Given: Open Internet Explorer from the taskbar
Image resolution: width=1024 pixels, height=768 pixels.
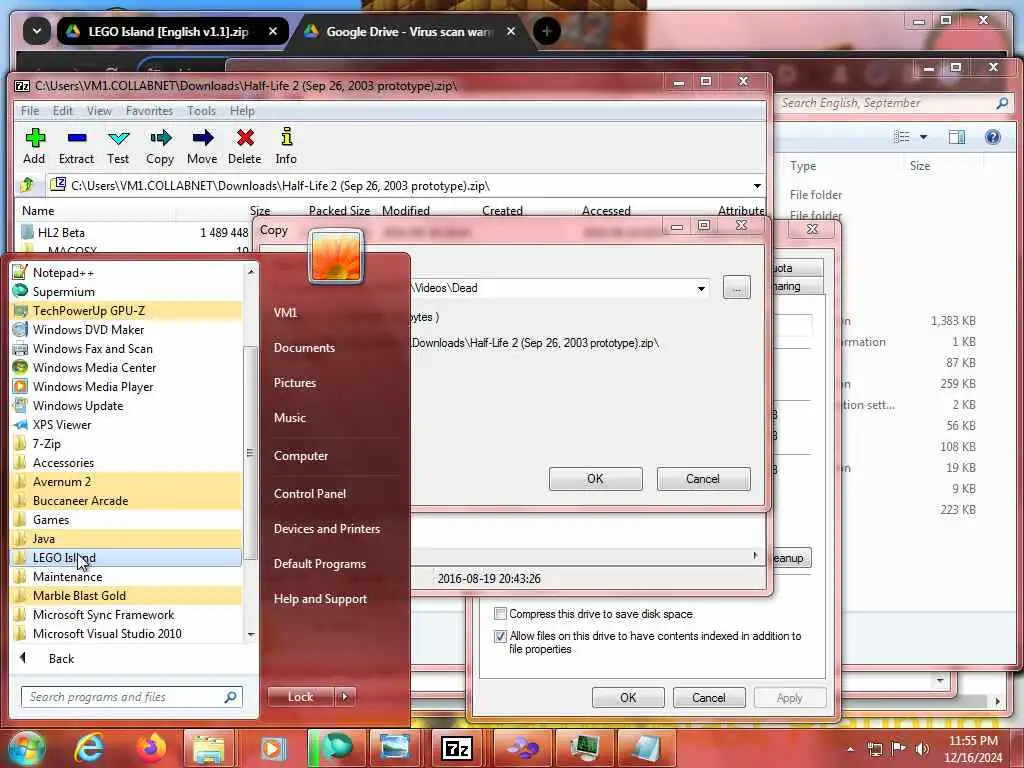Looking at the screenshot, I should pos(88,748).
